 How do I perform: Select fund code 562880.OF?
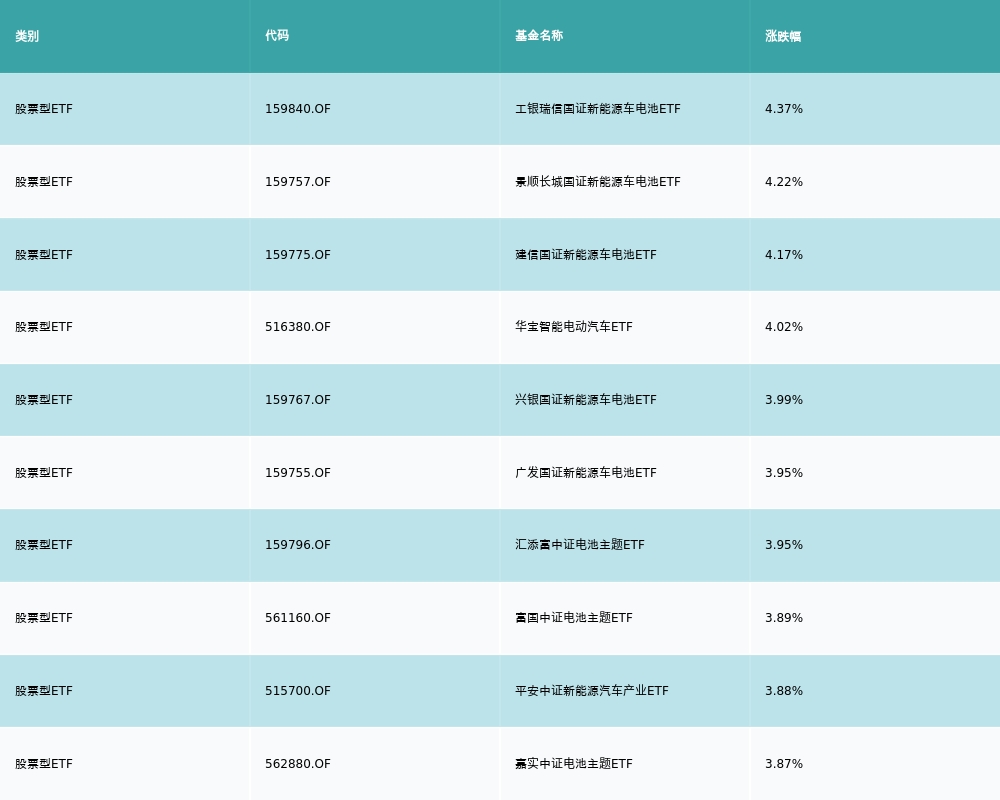(298, 764)
